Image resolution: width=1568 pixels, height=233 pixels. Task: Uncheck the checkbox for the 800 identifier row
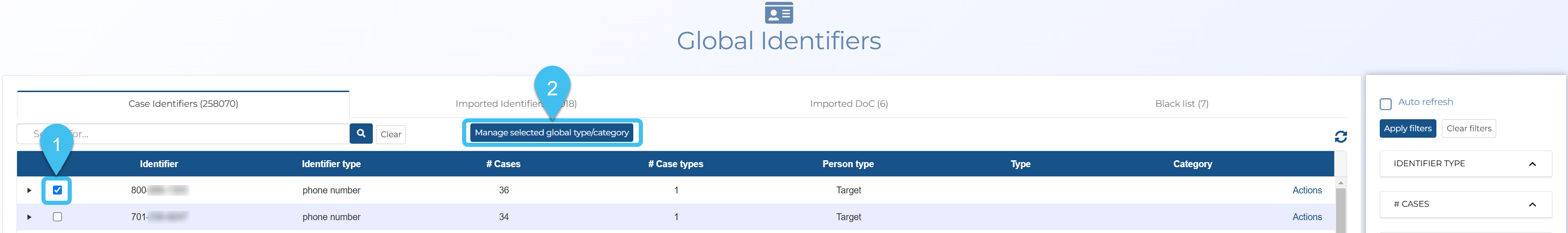click(57, 191)
